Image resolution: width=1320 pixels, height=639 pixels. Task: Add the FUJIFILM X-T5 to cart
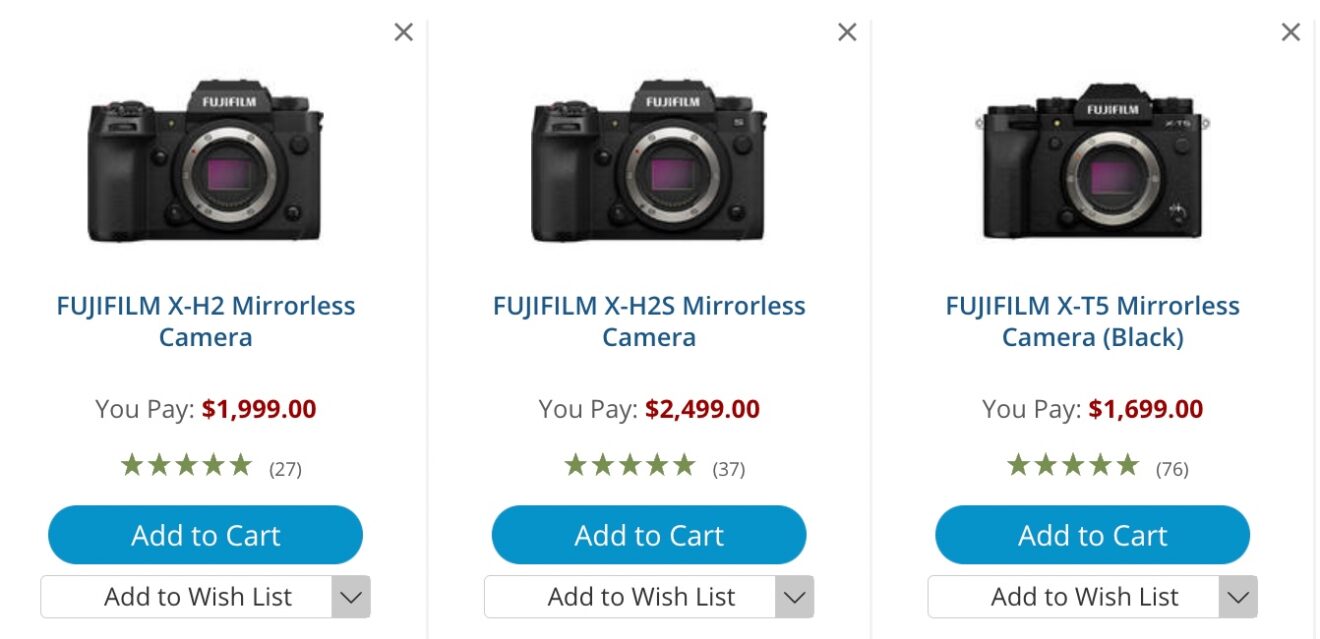click(1090, 535)
